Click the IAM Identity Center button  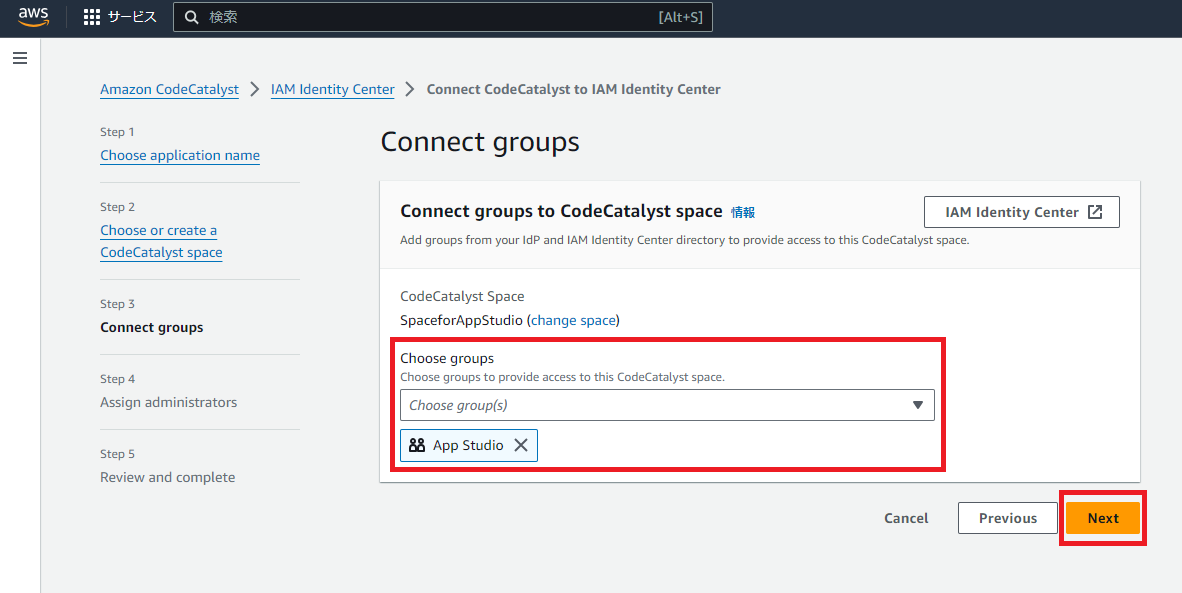(1021, 212)
